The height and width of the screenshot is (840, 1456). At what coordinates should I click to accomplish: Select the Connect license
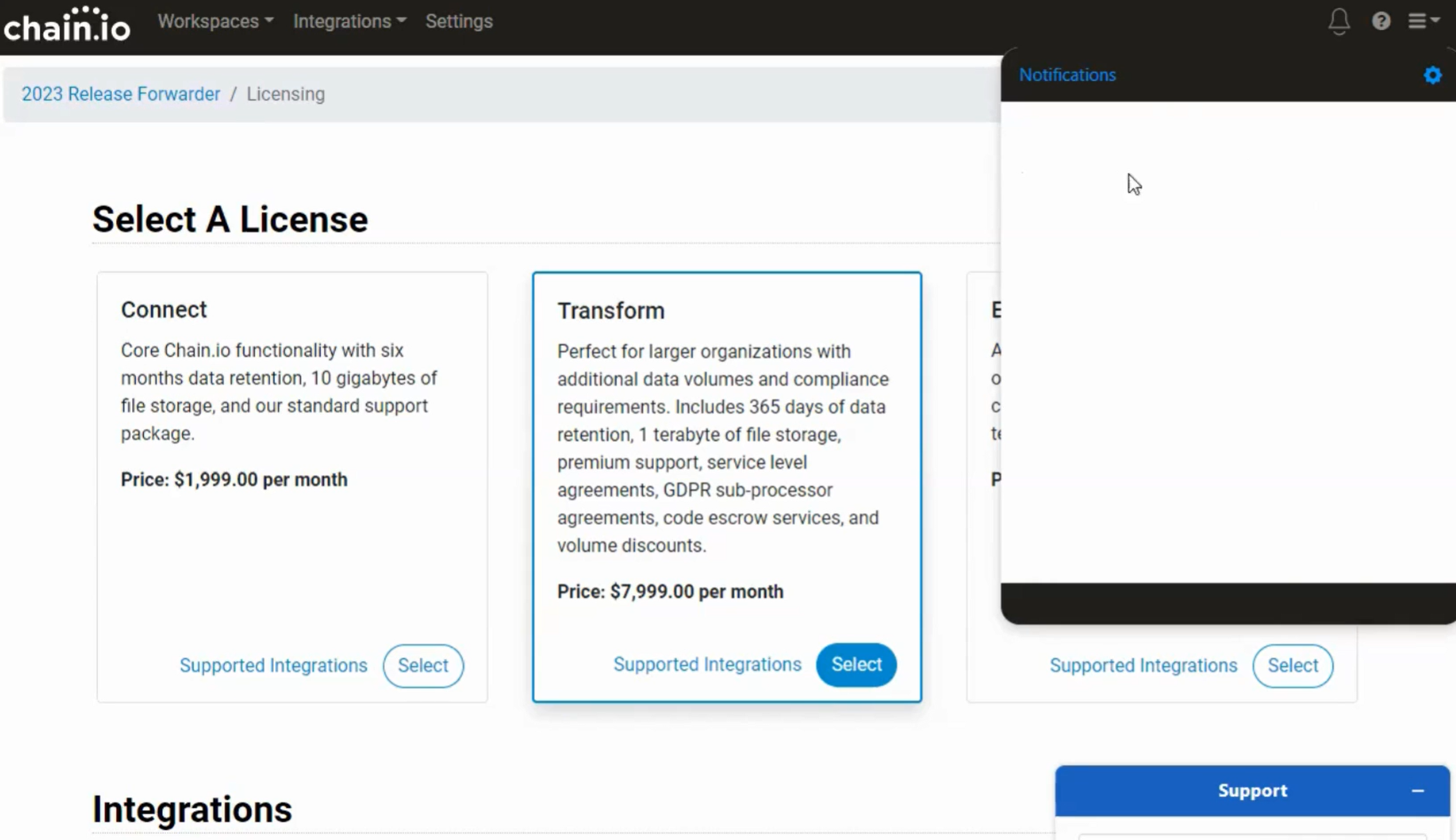(423, 666)
